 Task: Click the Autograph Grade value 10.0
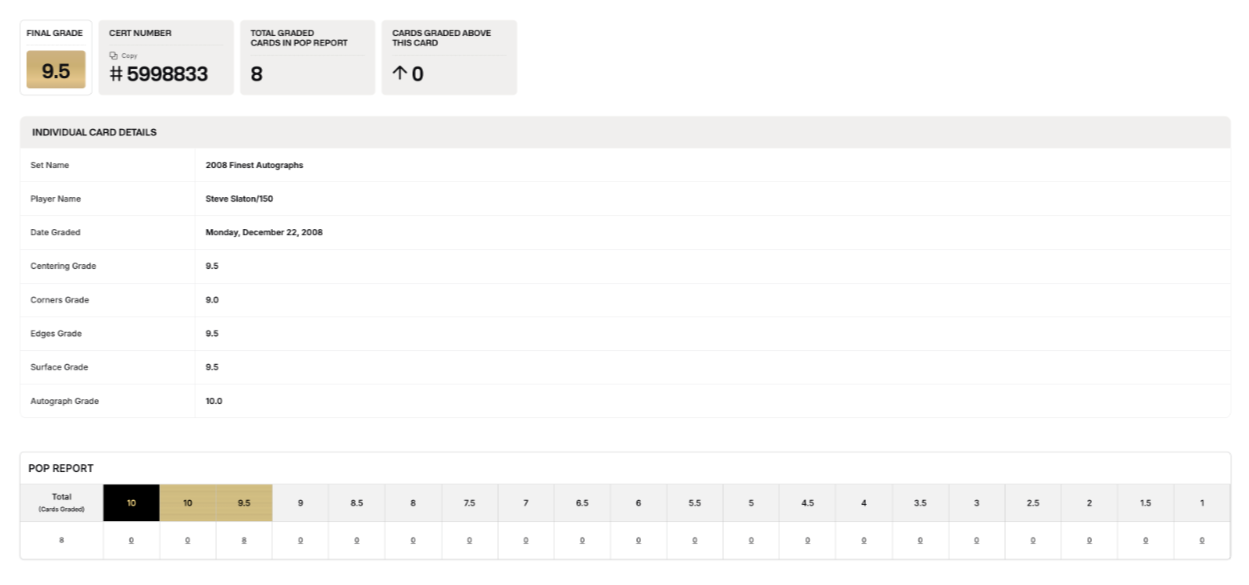(x=214, y=401)
